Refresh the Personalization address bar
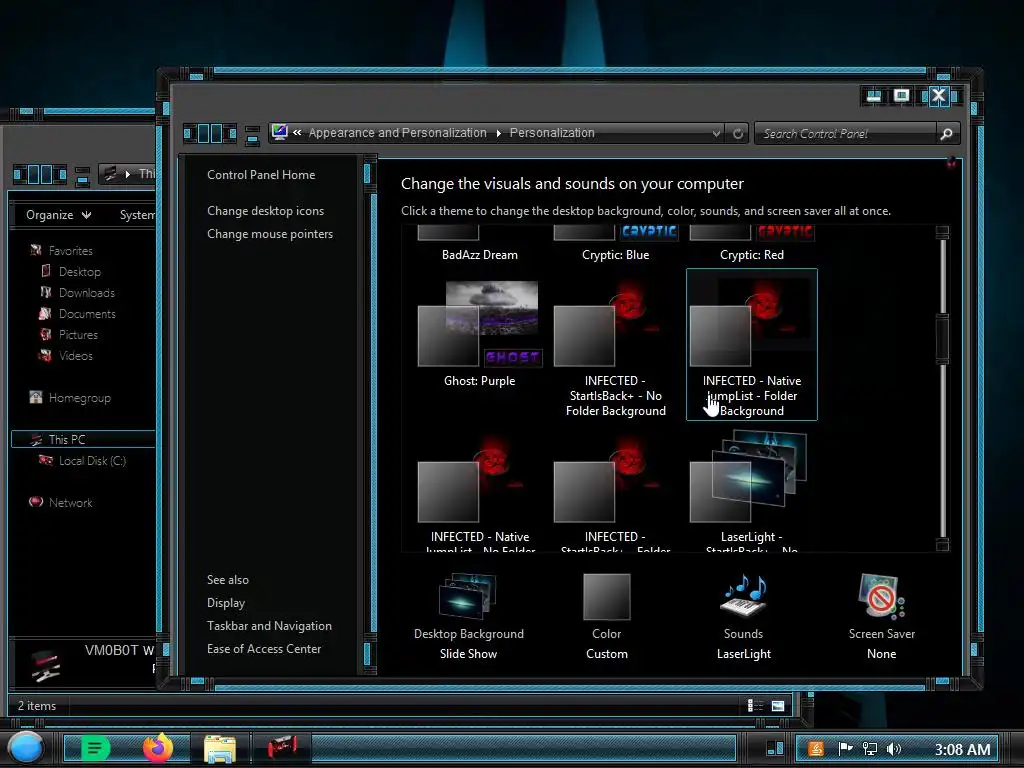Screen dimensions: 1024x768 (738, 133)
